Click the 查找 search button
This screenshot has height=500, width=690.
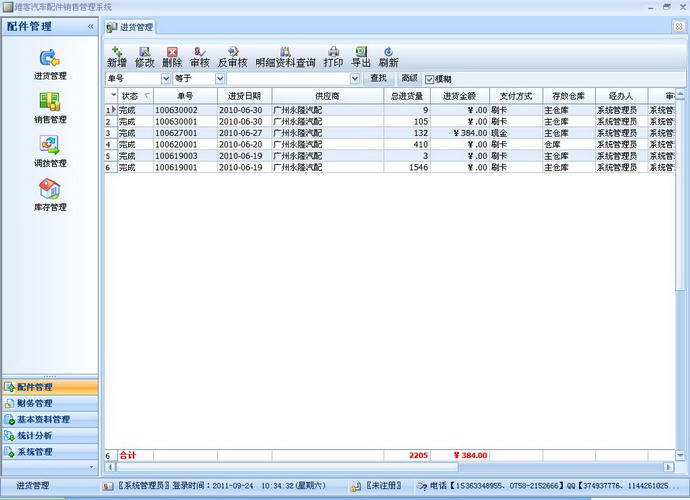378,78
